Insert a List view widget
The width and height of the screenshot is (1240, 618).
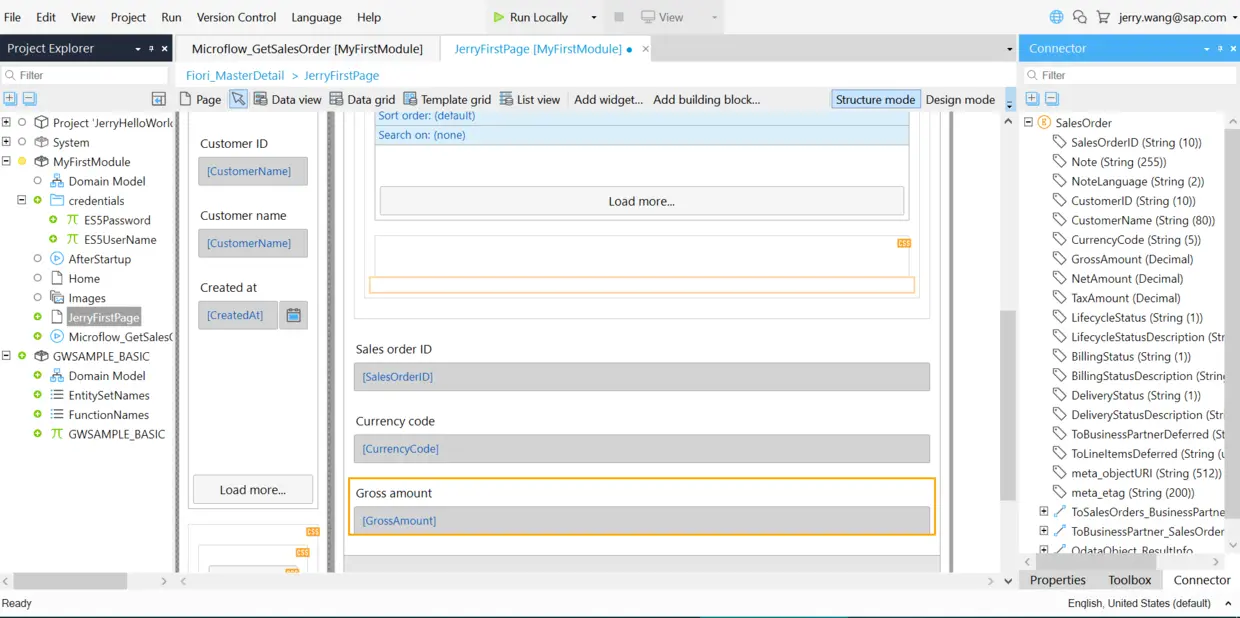[529, 99]
